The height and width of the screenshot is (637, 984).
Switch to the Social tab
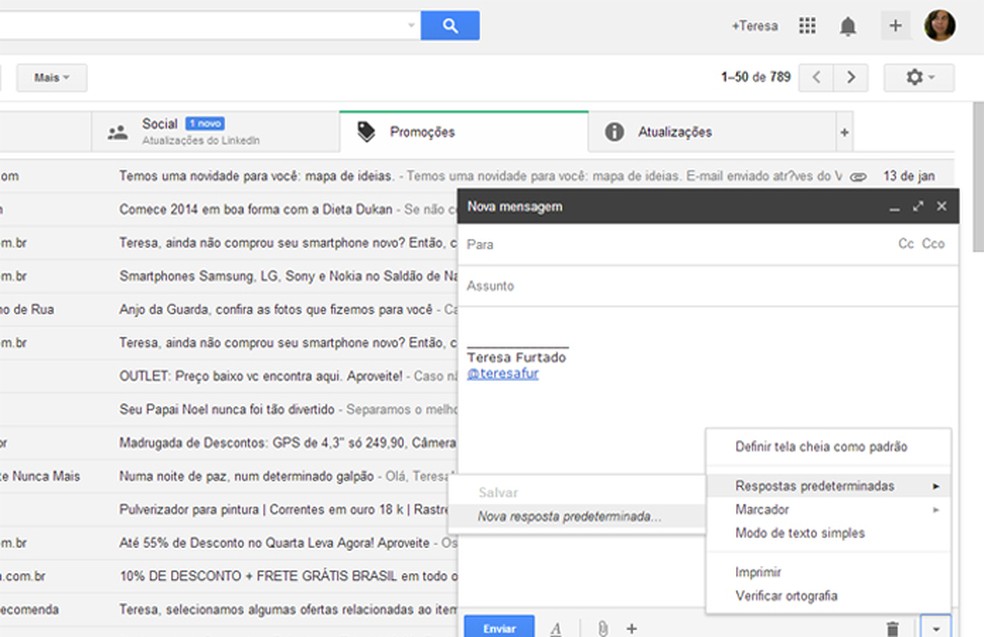point(215,132)
